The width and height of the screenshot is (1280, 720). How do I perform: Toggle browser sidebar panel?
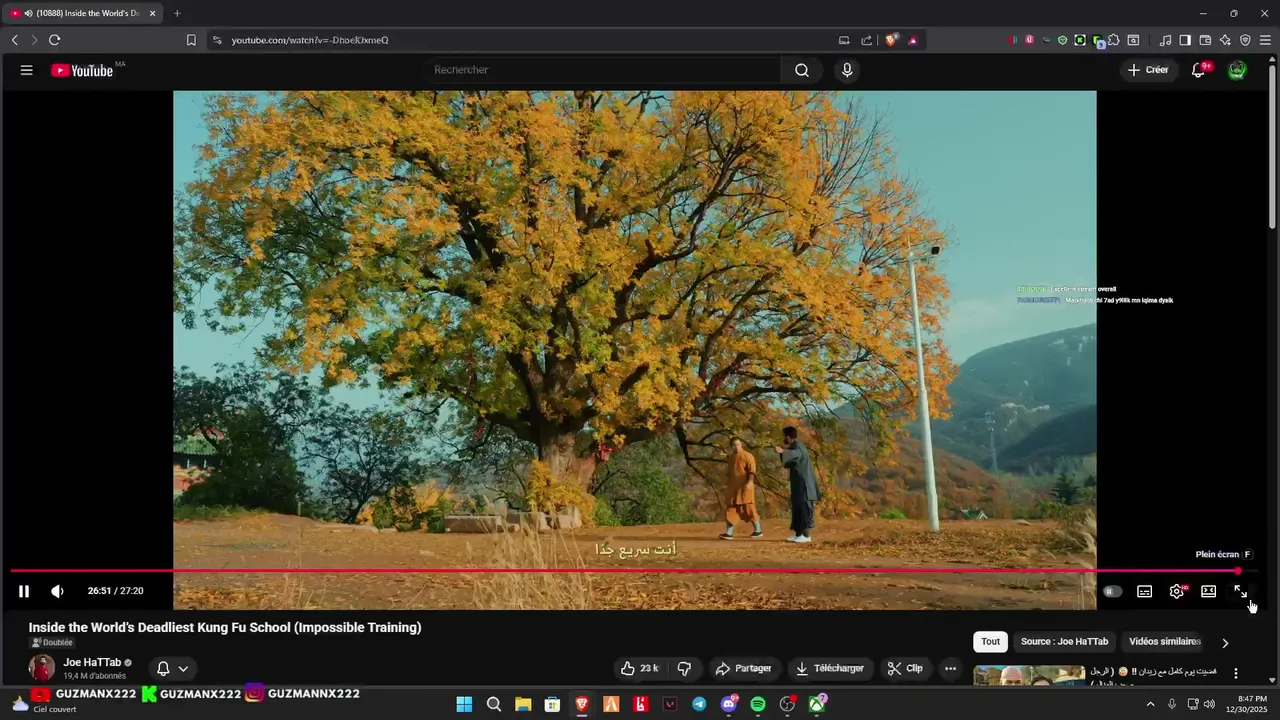[1185, 40]
